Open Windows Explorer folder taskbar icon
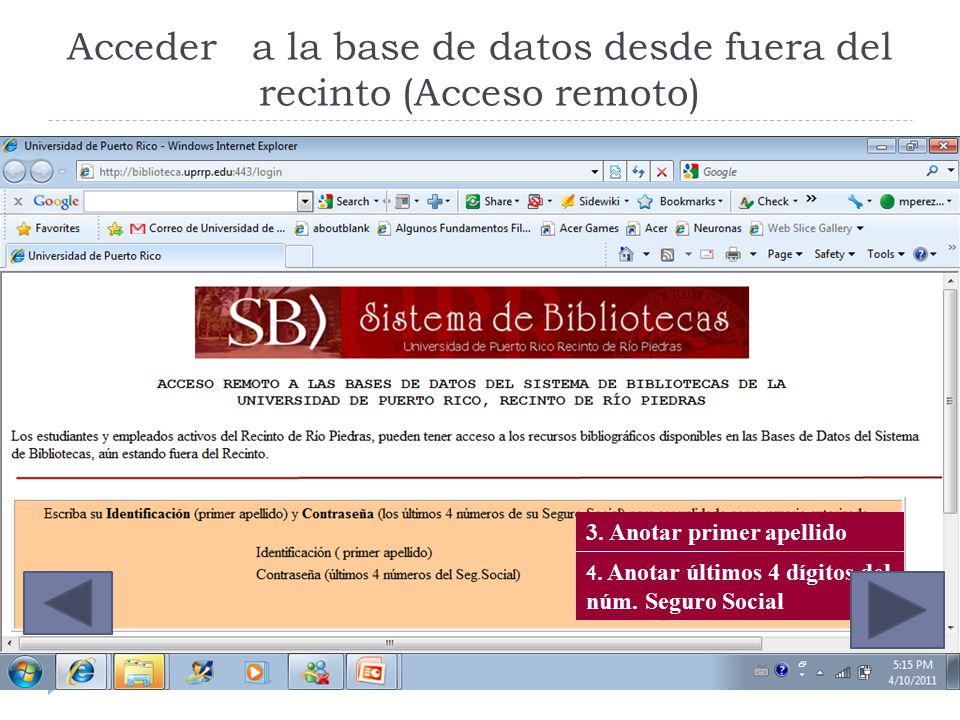The image size is (960, 720). 138,672
